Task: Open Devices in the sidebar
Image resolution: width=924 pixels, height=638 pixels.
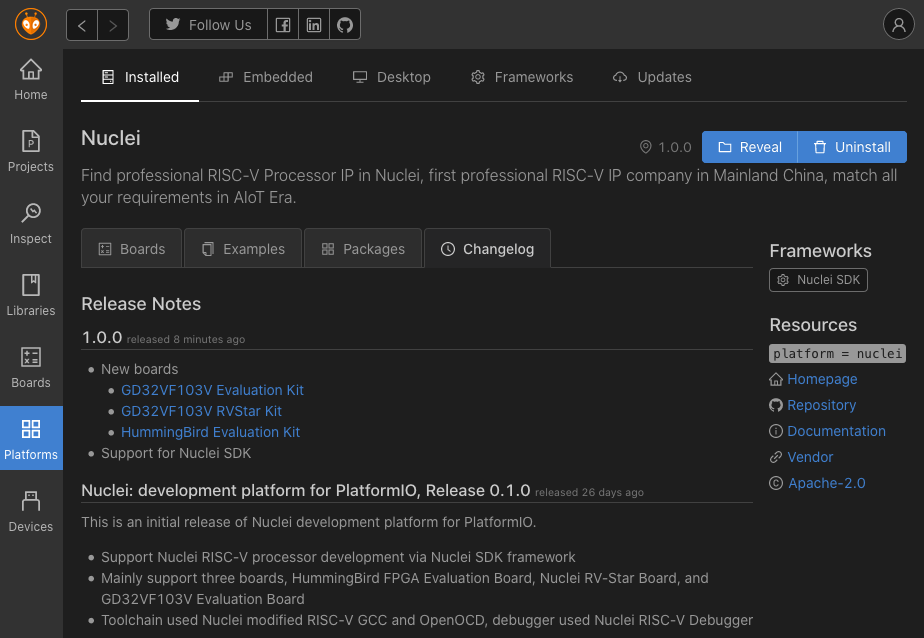Action: click(31, 511)
